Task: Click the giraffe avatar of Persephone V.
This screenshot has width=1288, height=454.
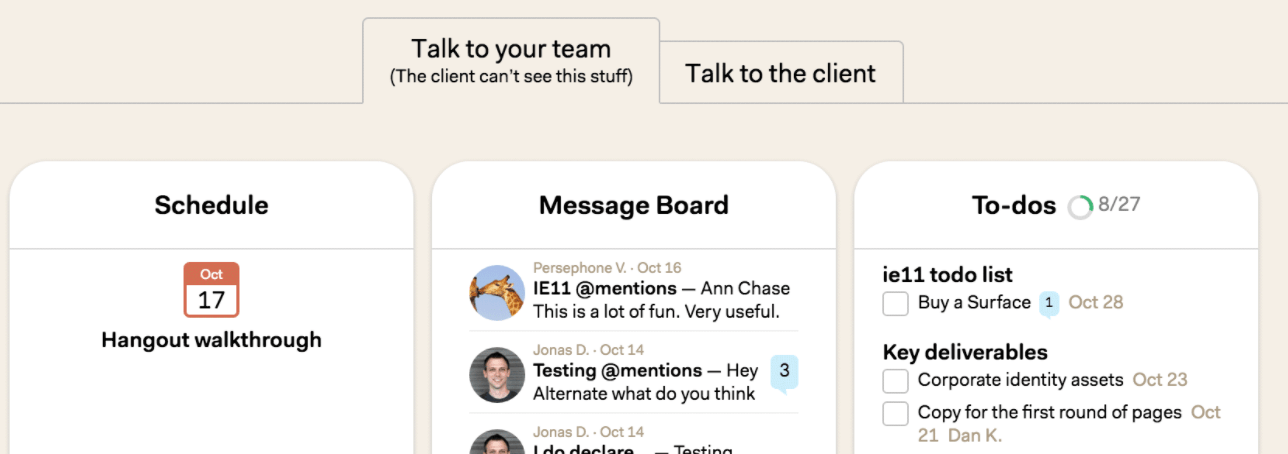Action: (x=497, y=293)
